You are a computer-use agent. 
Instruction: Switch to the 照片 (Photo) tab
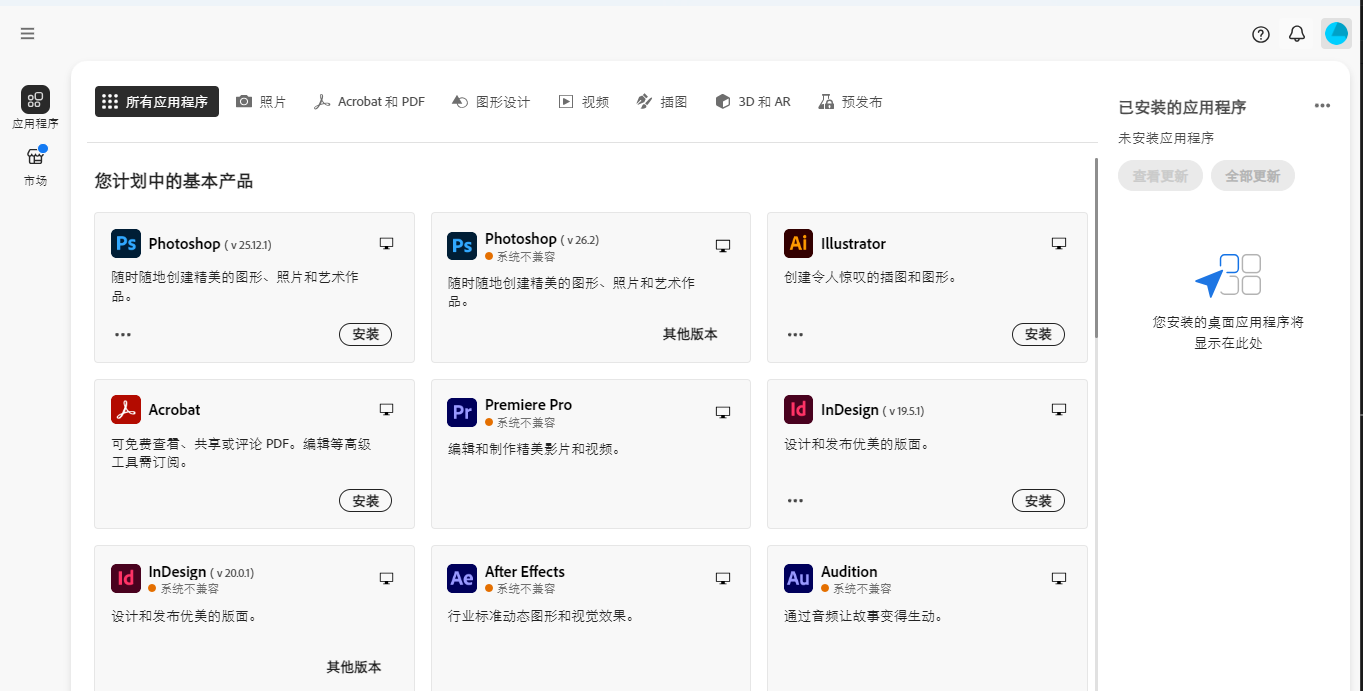tap(261, 102)
